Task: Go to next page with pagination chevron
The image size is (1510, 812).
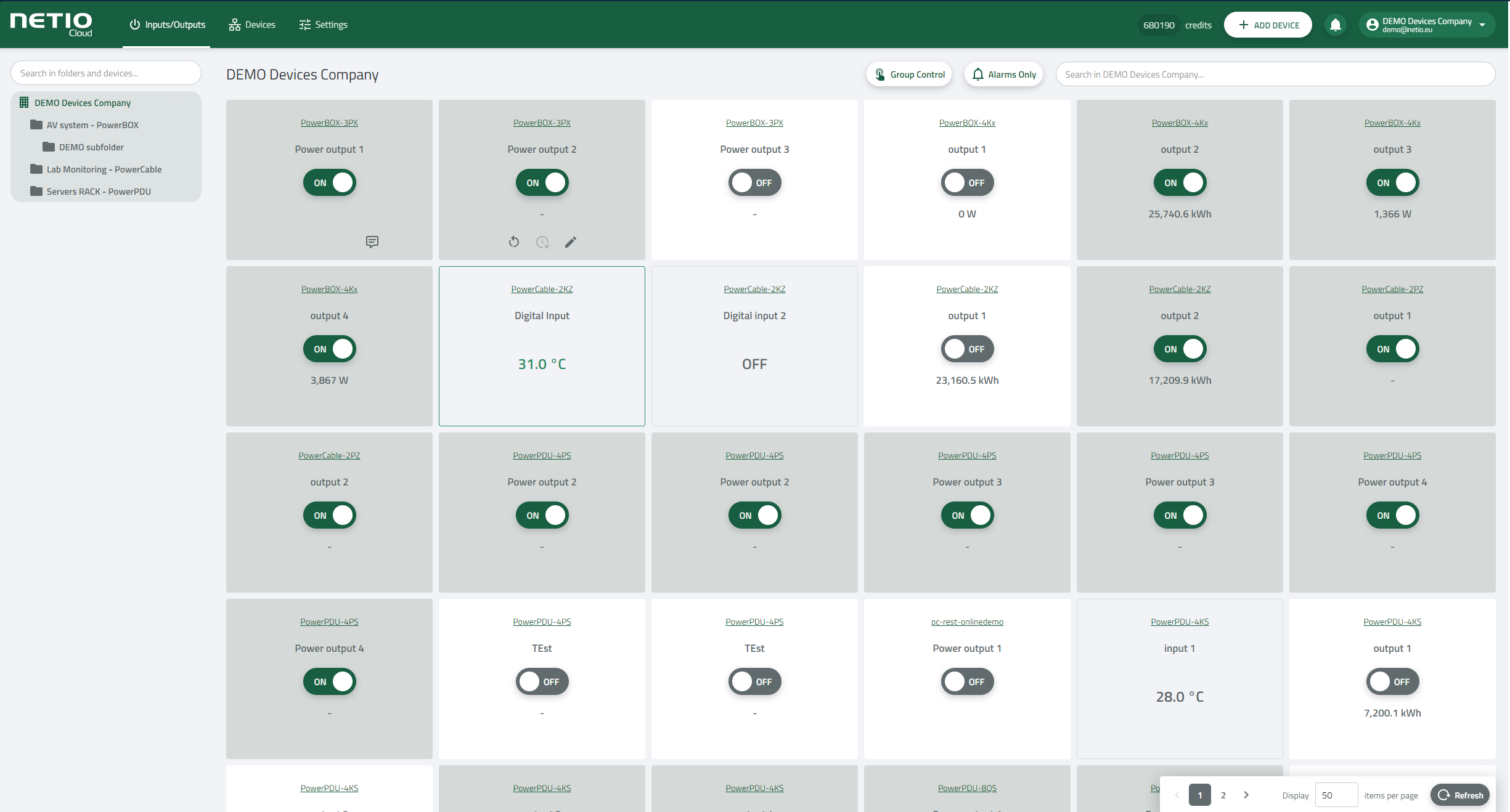Action: pos(1246,795)
